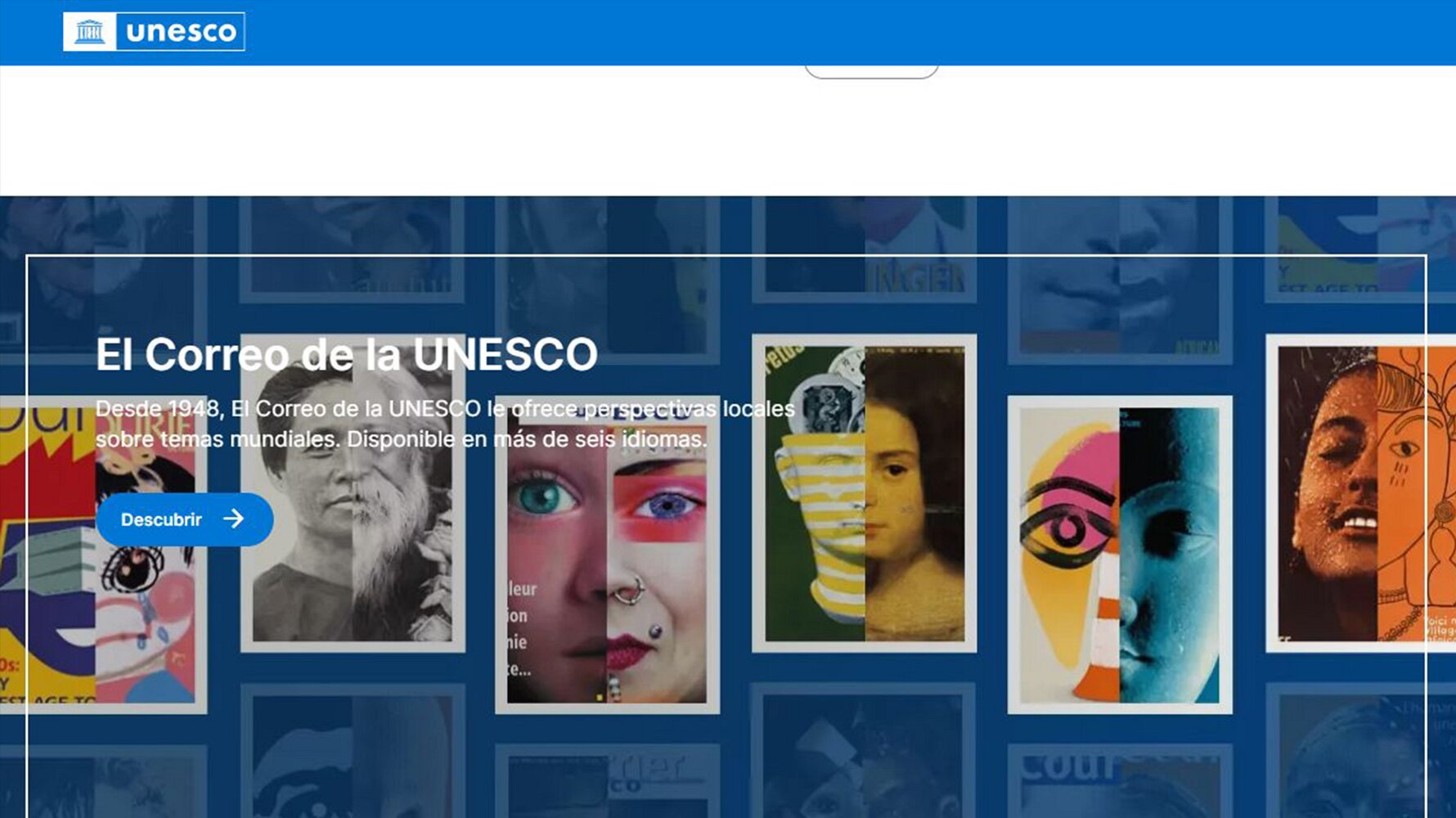Open the abstract eye and blue face cover
The image size is (1456, 818).
[1120, 555]
